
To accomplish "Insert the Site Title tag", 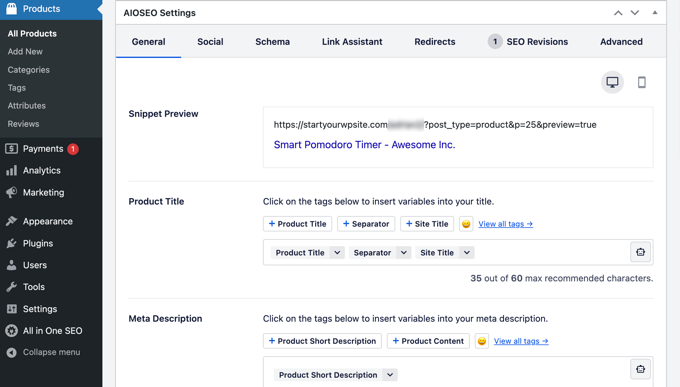I will [x=427, y=224].
